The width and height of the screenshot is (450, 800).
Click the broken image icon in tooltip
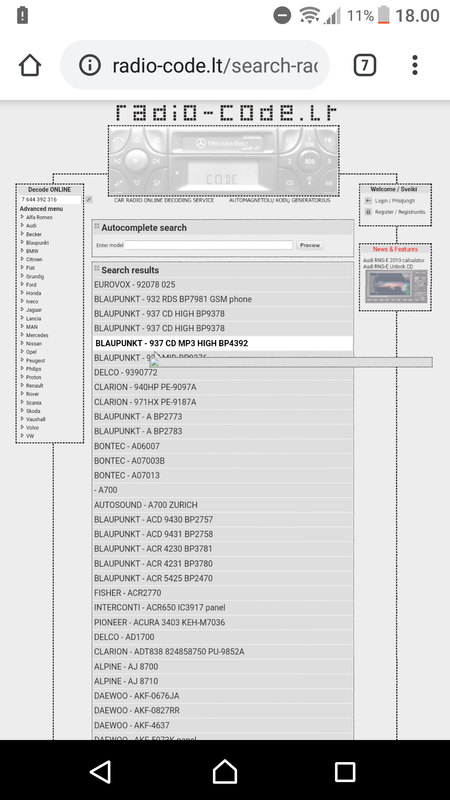155,362
